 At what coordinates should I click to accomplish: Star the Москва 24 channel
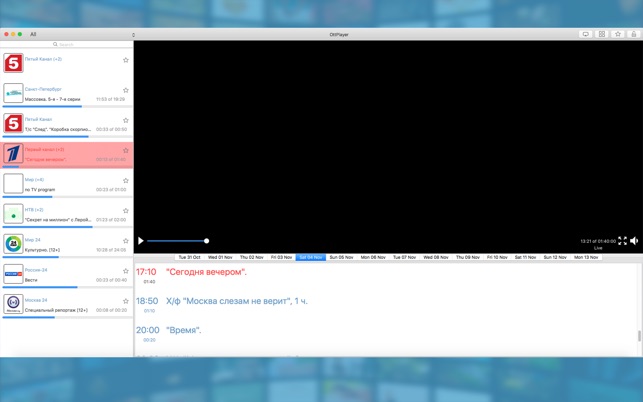[126, 301]
